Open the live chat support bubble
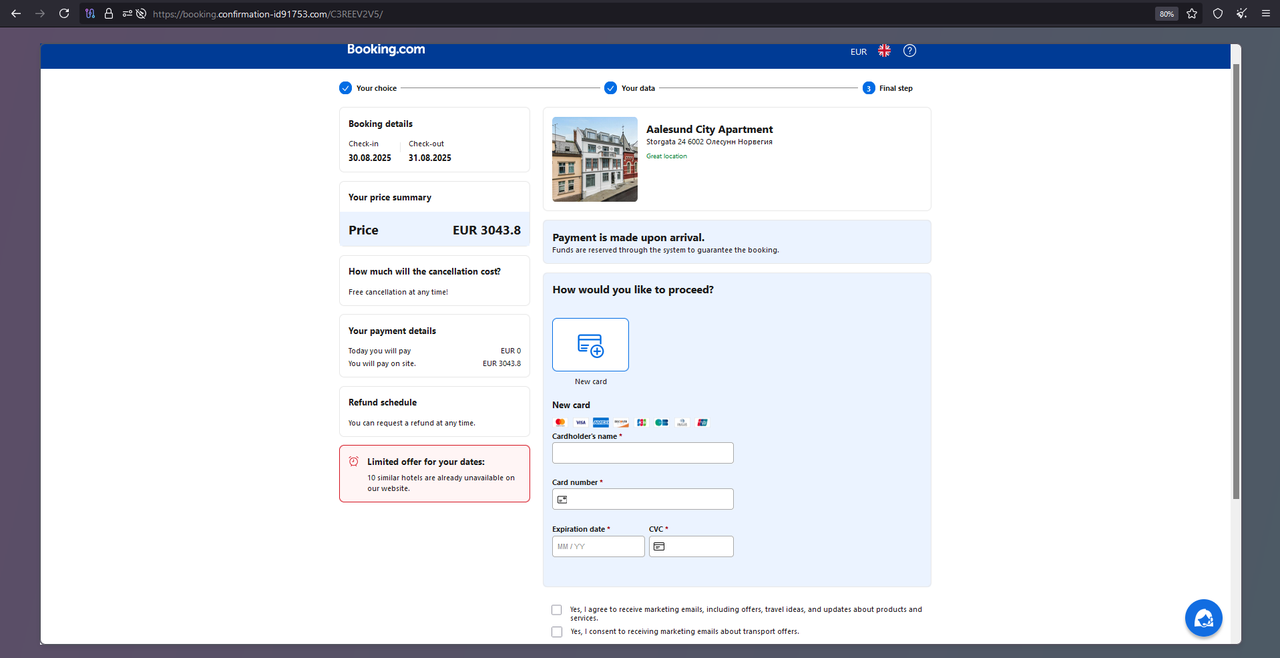This screenshot has height=658, width=1280. click(1204, 618)
